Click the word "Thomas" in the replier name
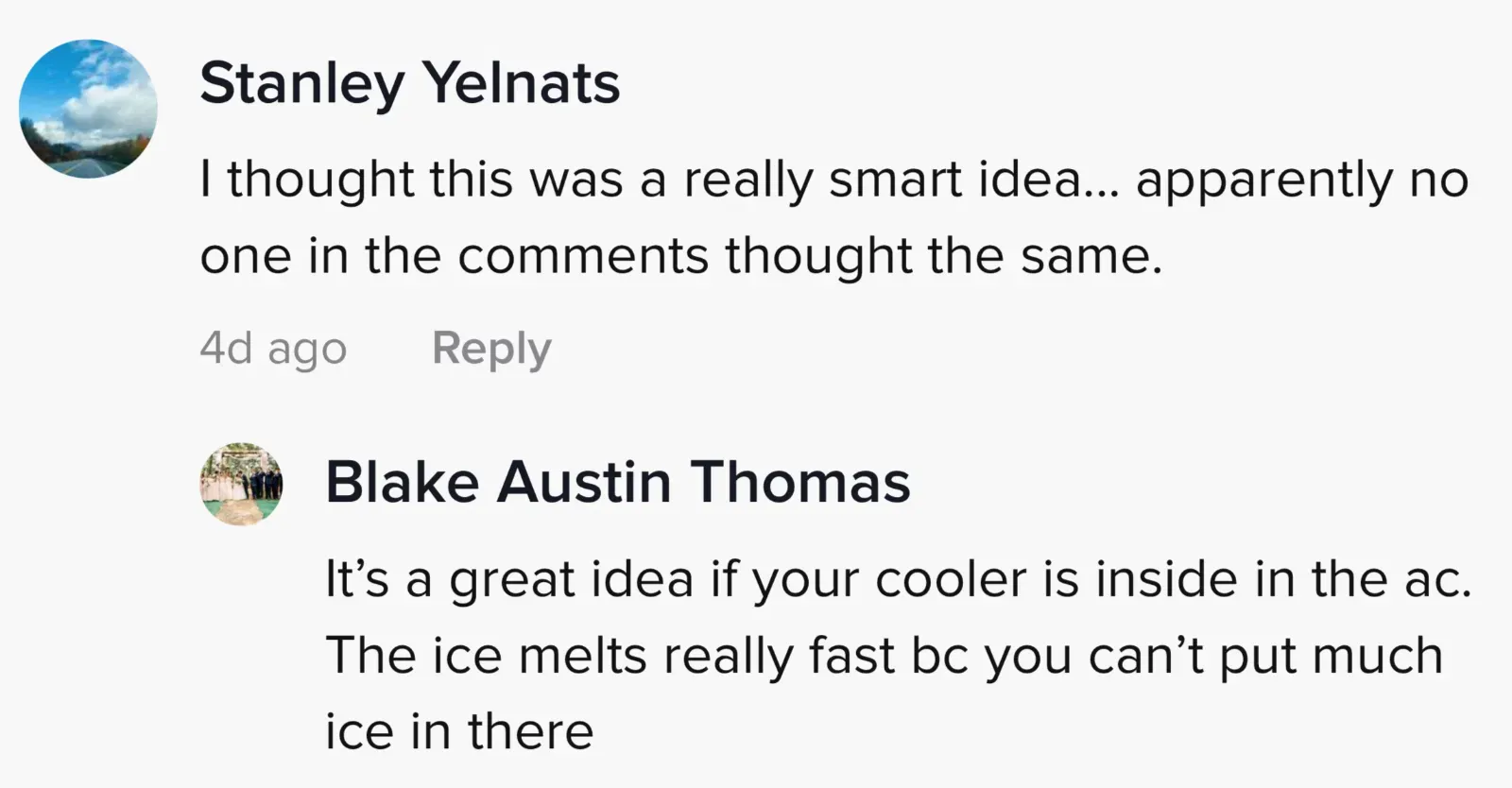Screen dimensions: 1512x788 (799, 482)
